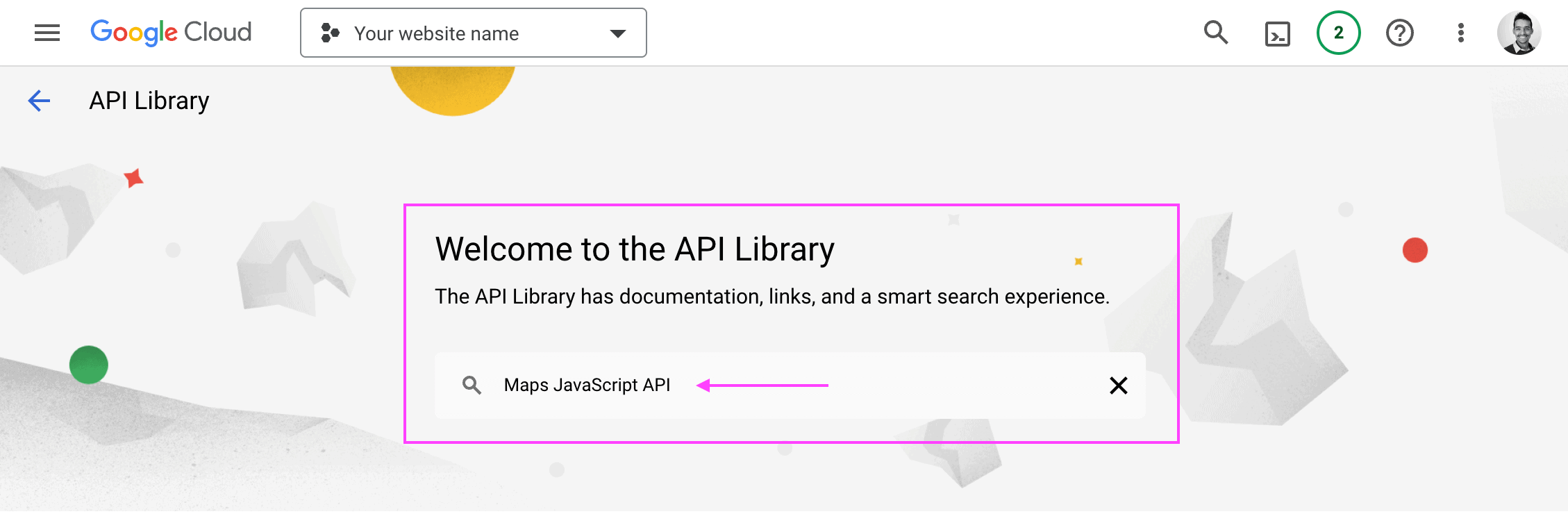Open the hamburger navigation menu
The width and height of the screenshot is (1568, 514).
click(47, 33)
